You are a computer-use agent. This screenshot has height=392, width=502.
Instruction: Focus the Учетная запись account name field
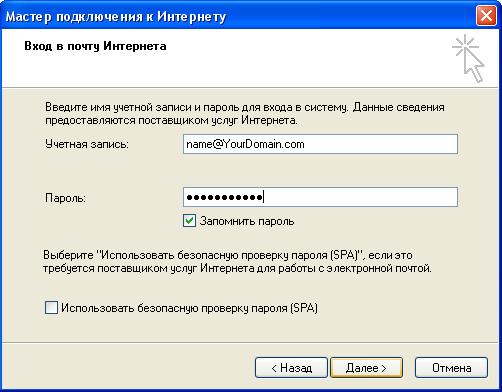320,144
